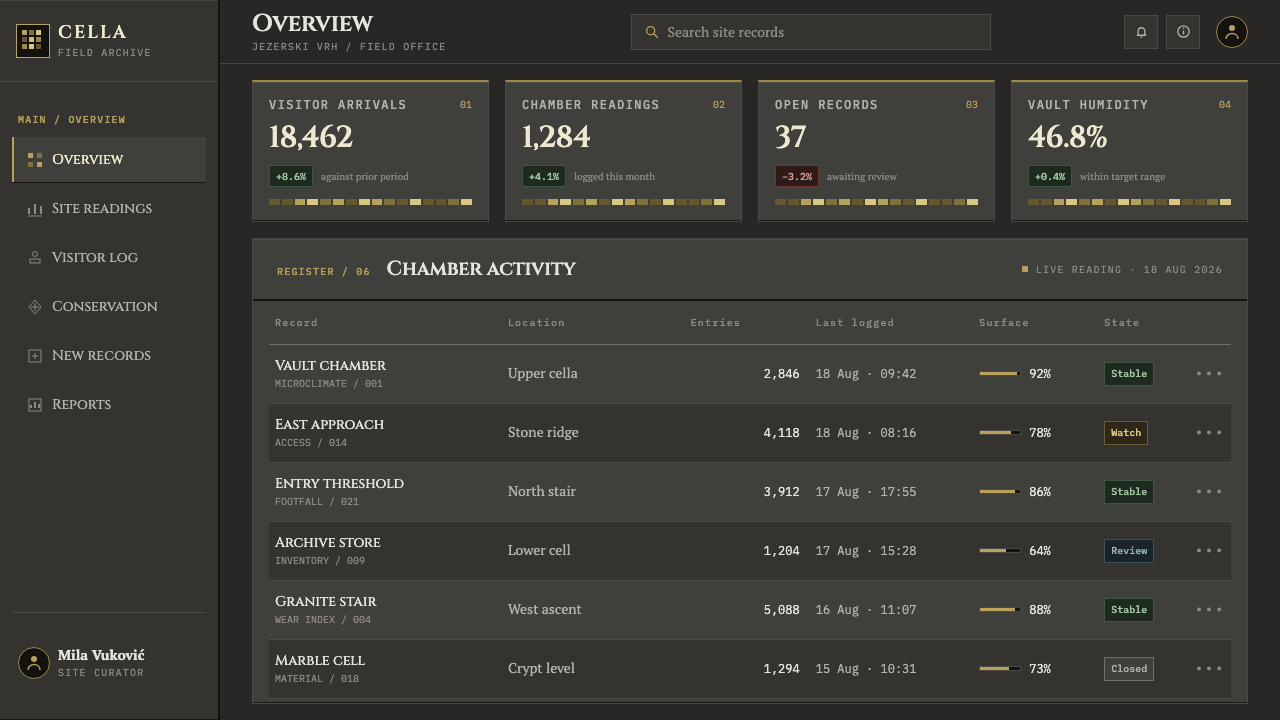Open the Entry threshold row's more options
This screenshot has width=1280, height=720.
tap(1209, 492)
